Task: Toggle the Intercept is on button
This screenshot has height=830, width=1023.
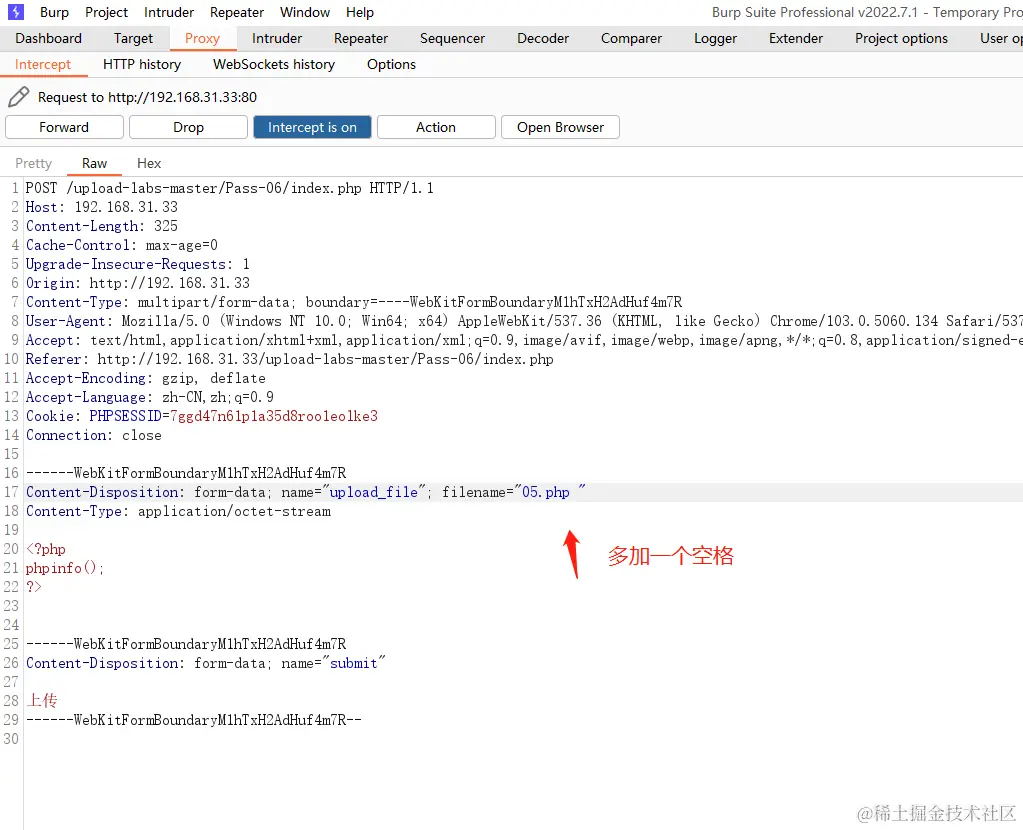Action: point(312,127)
